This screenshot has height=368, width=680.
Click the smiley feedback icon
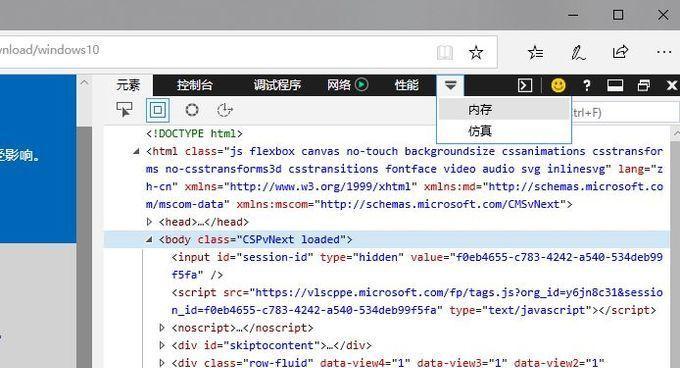coord(558,85)
